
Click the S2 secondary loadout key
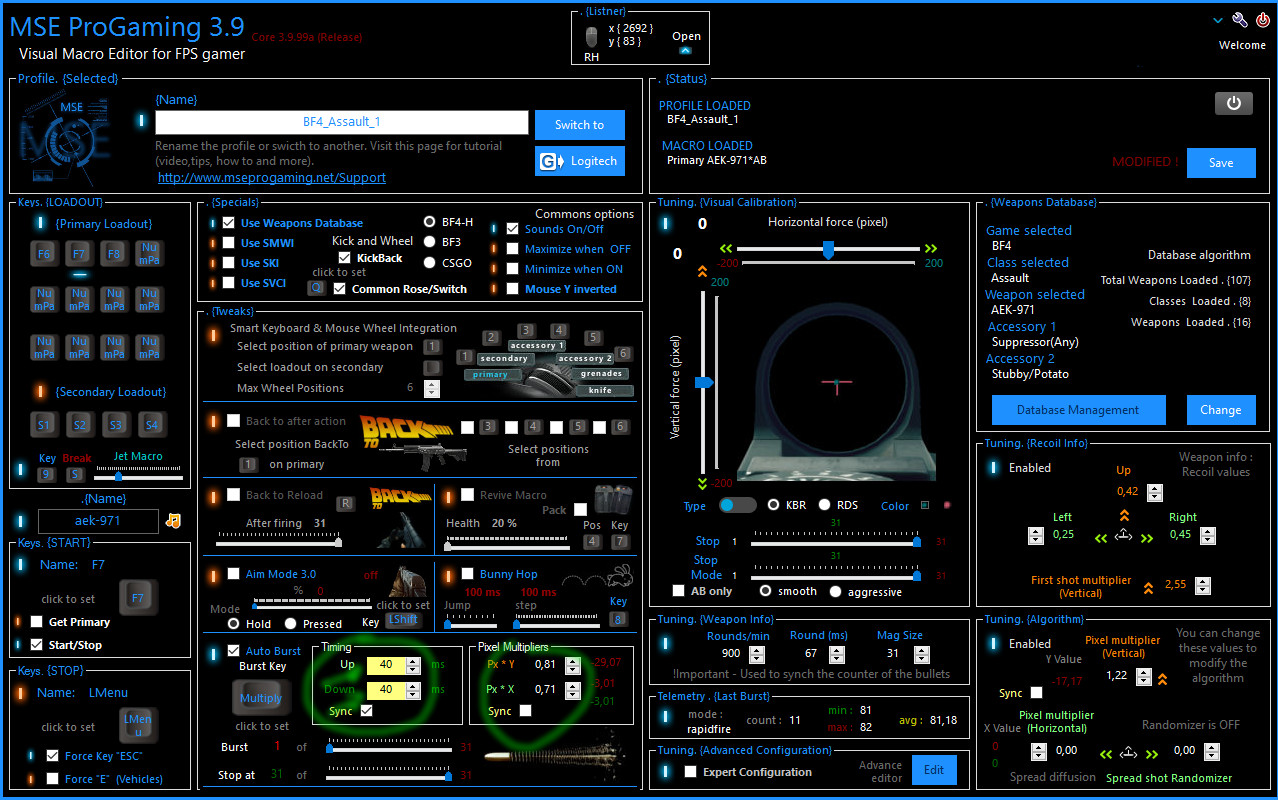pos(80,425)
